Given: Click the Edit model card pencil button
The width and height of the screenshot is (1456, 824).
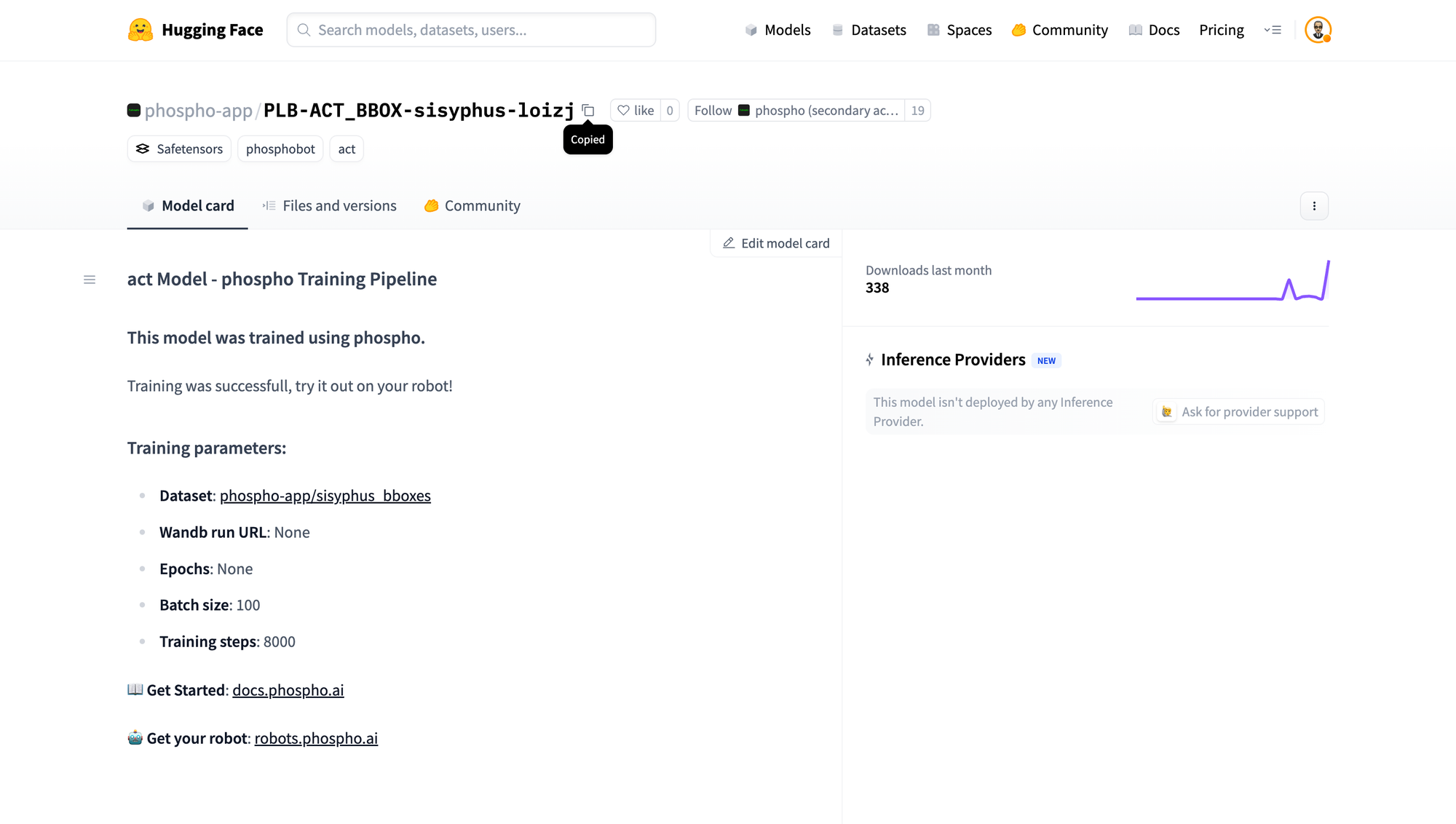Looking at the screenshot, I should click(x=776, y=243).
